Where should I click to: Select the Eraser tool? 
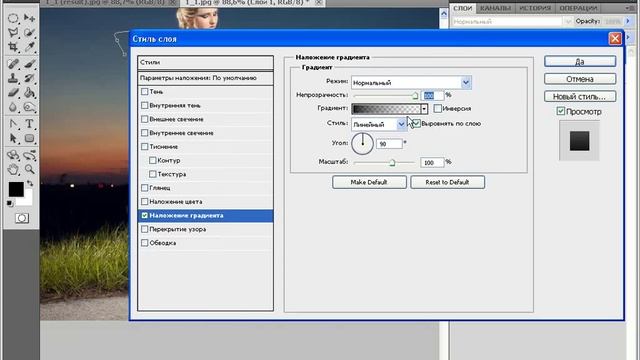(13, 93)
